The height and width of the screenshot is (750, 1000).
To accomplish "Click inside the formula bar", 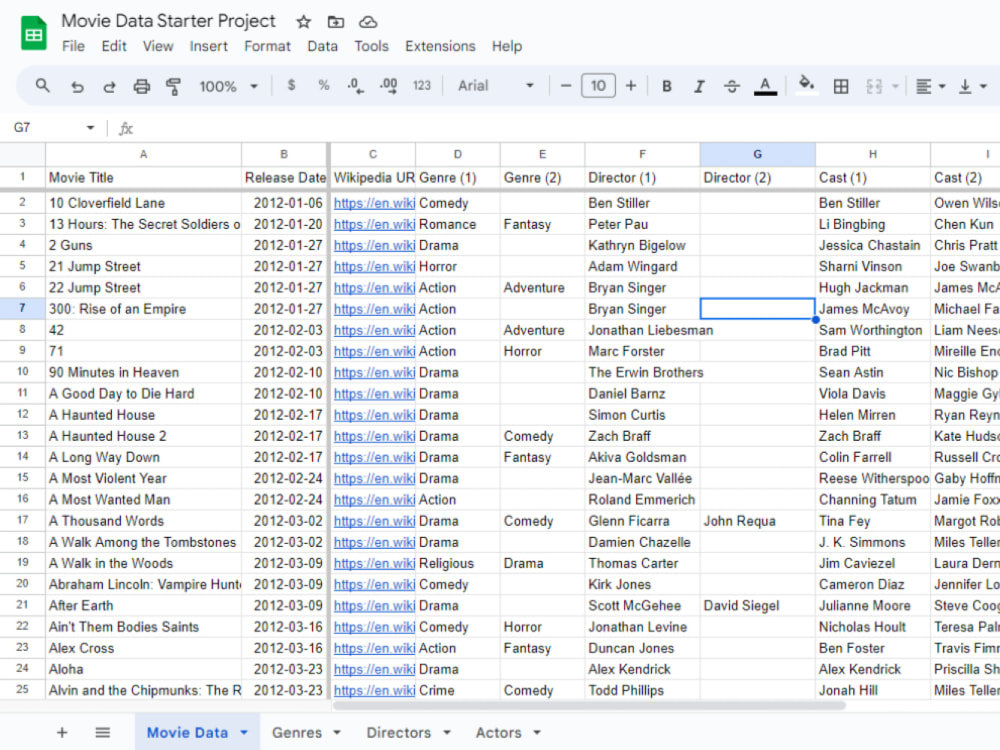I will click(300, 128).
